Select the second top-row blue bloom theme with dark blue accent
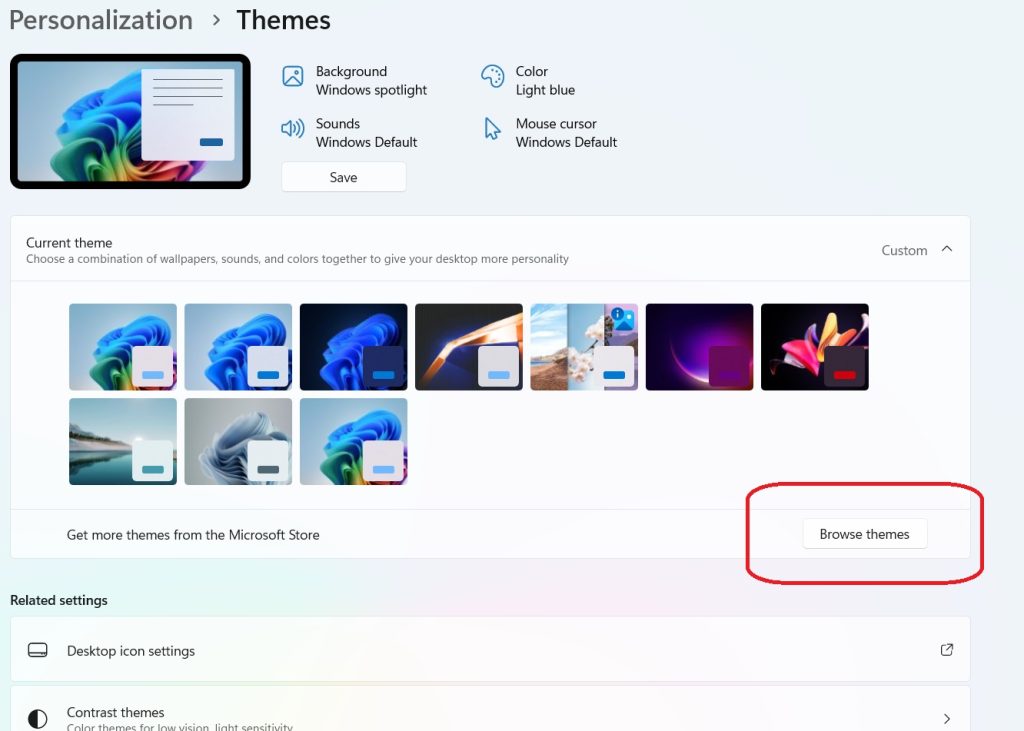 pos(238,347)
